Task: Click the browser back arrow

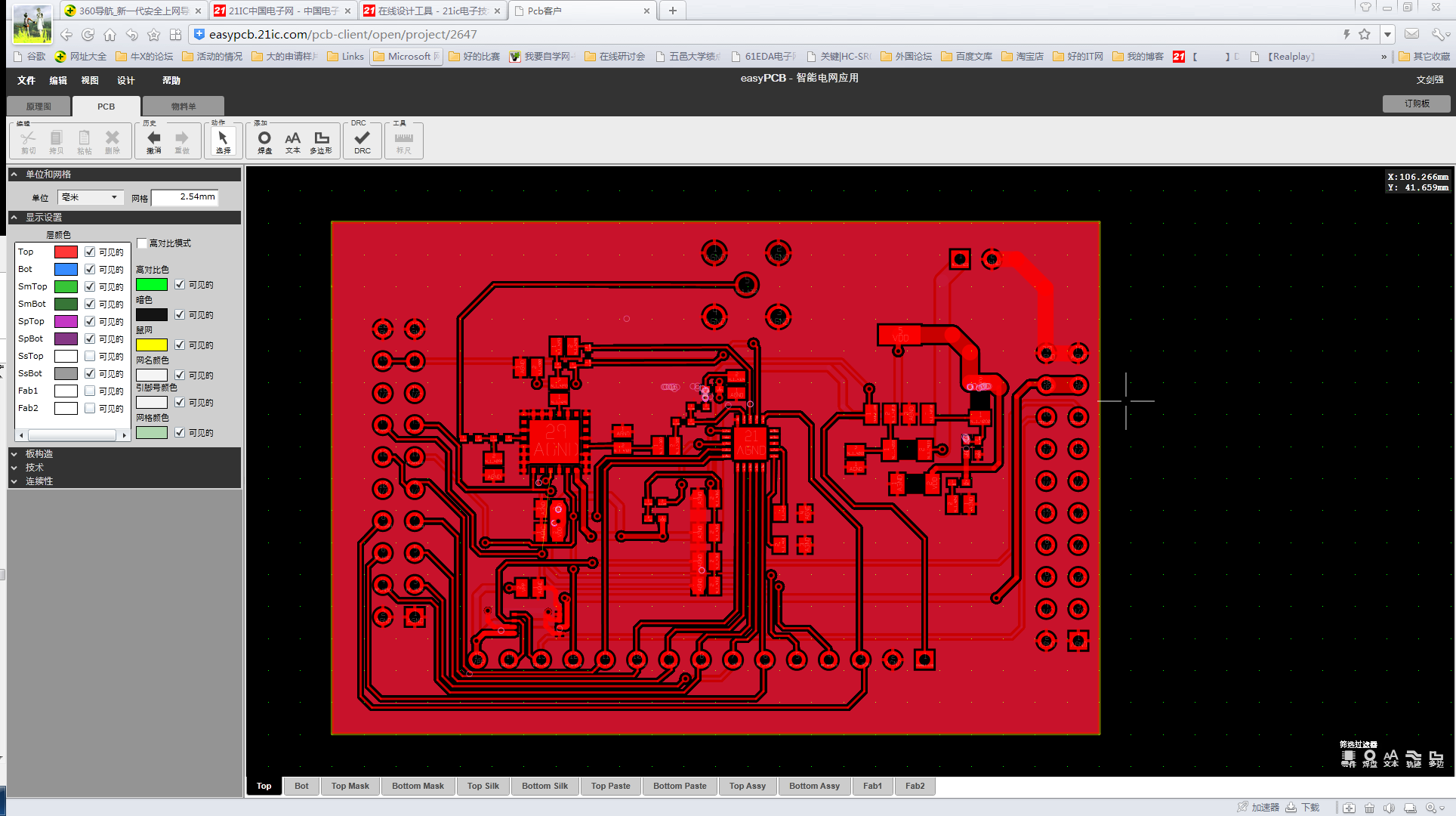Action: 66,35
